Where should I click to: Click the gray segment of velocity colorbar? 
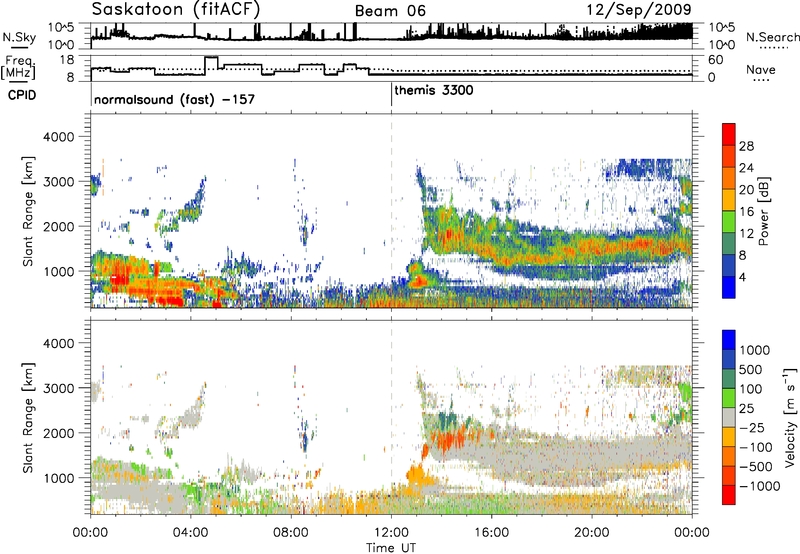(x=729, y=417)
